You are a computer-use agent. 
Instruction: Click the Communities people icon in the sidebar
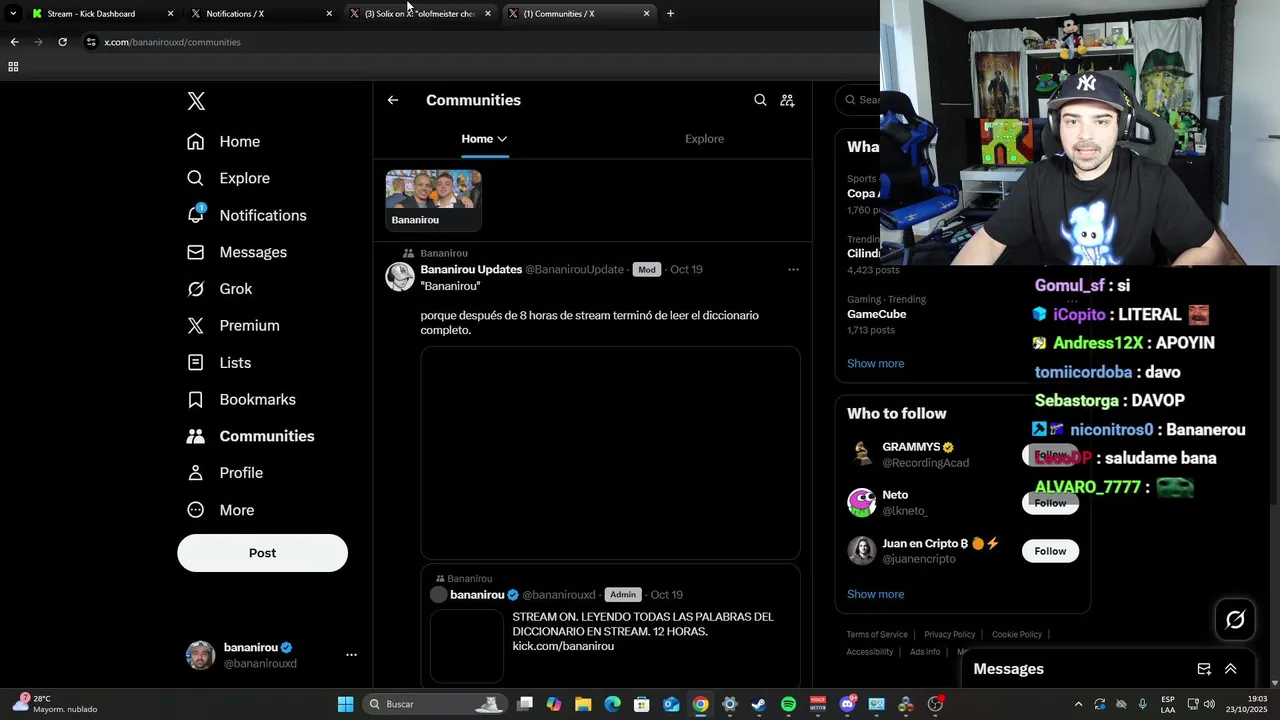click(196, 436)
